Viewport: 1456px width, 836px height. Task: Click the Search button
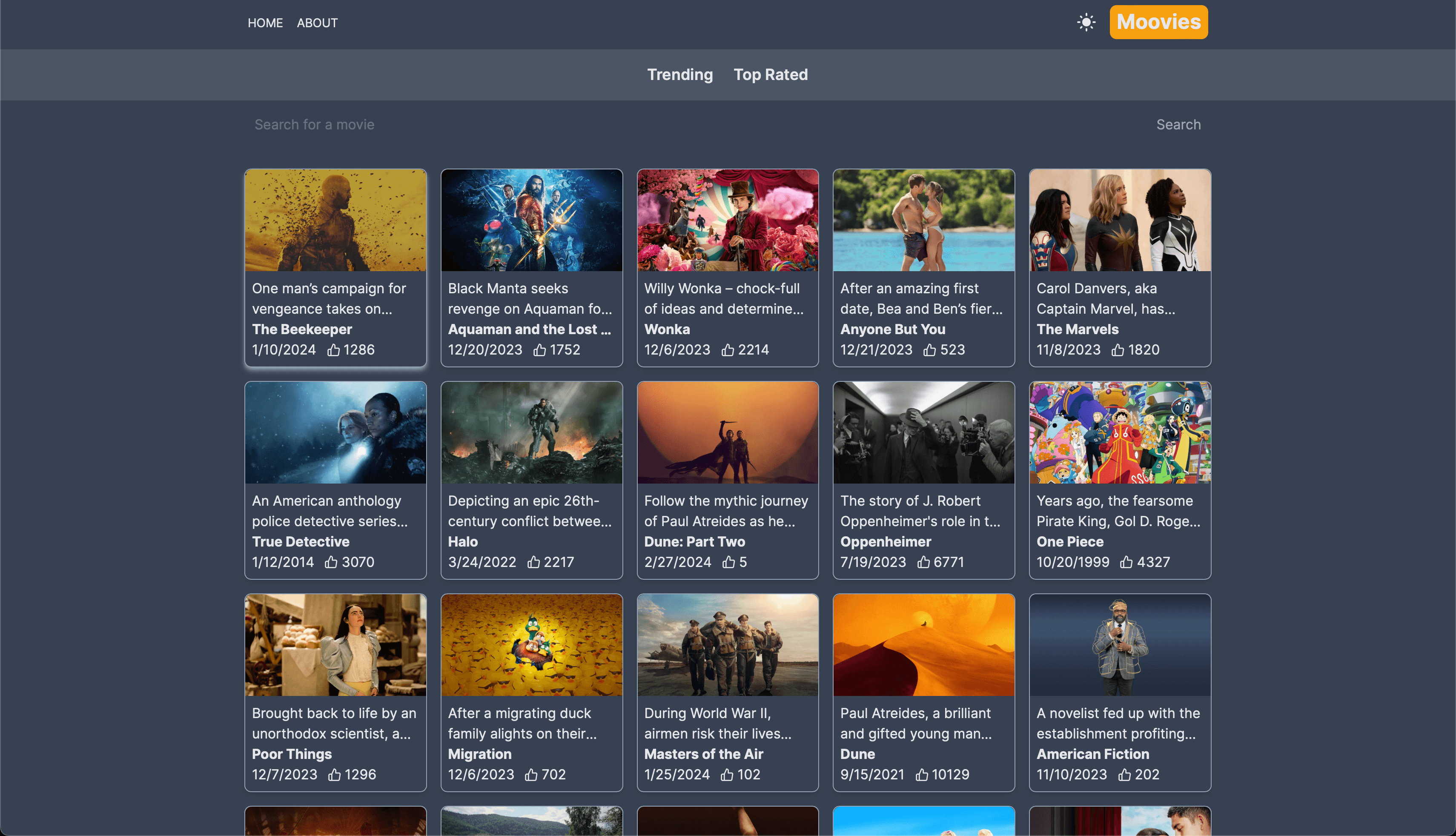[1179, 125]
